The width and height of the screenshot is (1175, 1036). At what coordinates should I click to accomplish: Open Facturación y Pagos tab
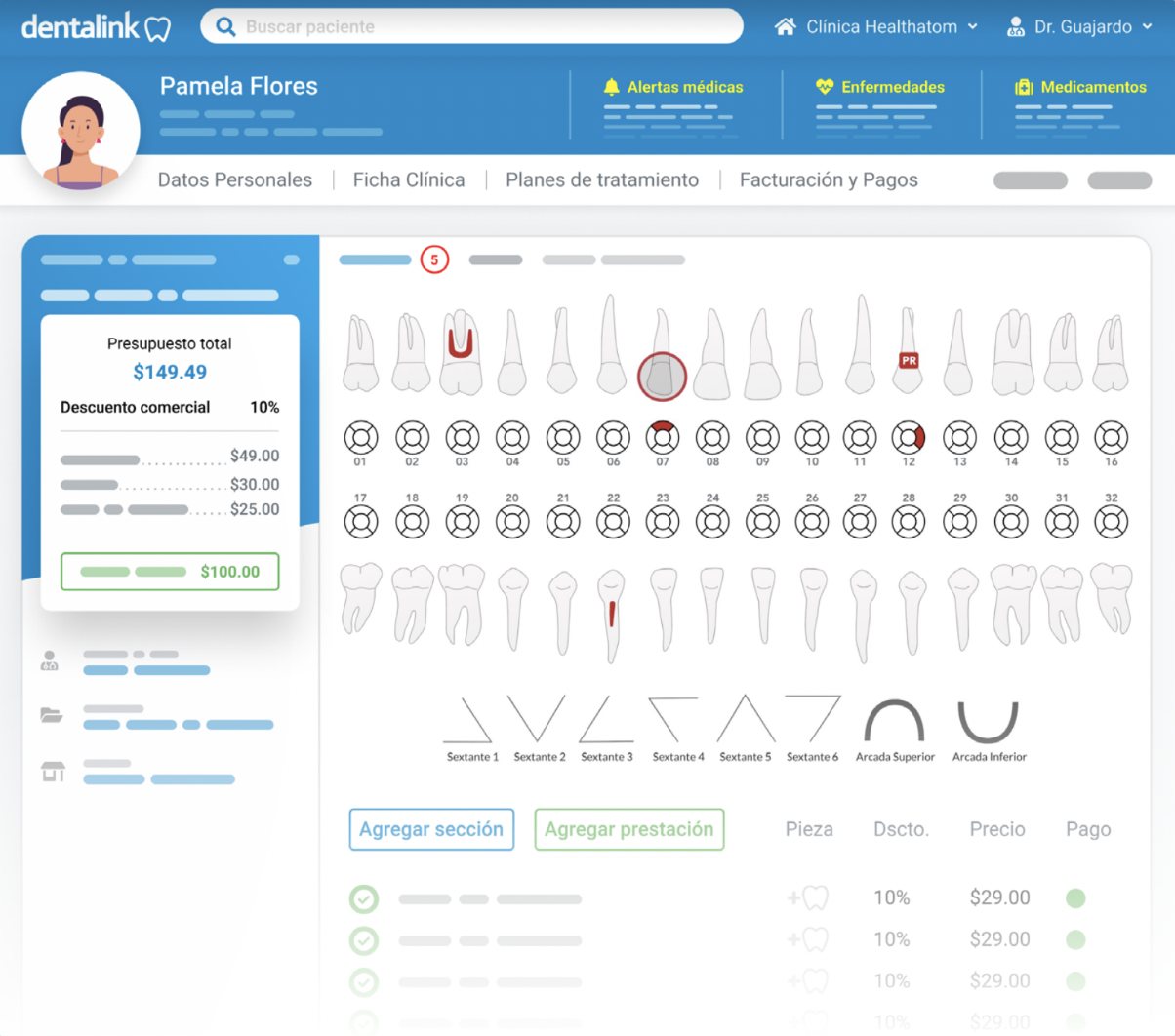point(829,179)
